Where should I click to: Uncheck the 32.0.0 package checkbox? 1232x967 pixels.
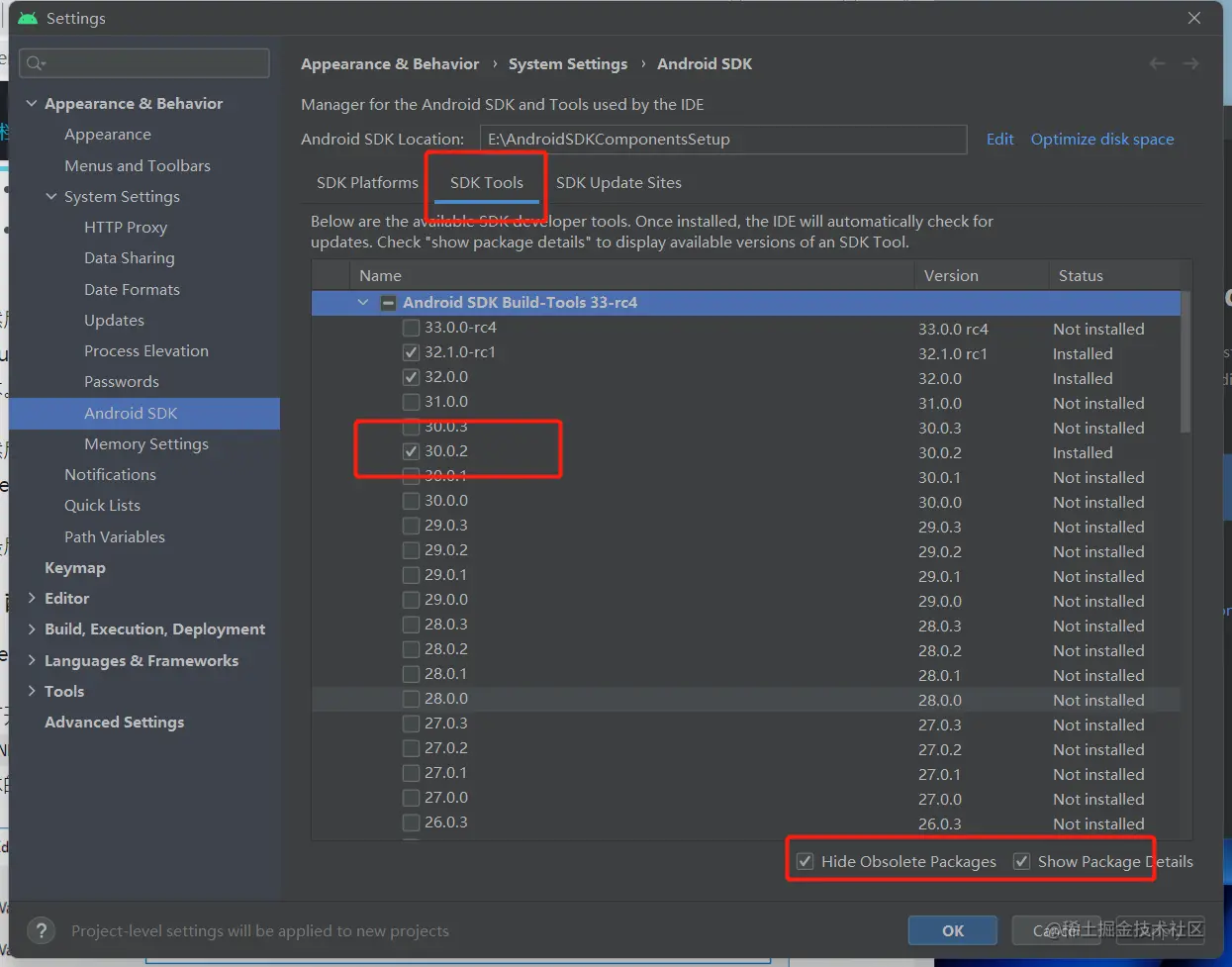click(411, 377)
